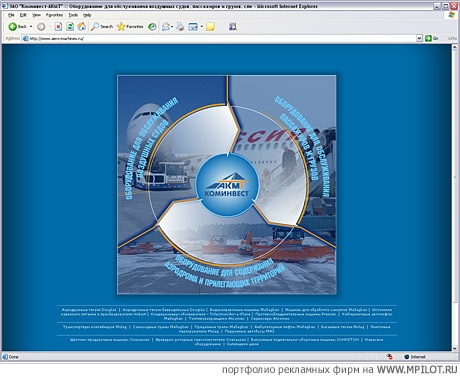Expand the Mail button dropdown arrow

coord(172,27)
